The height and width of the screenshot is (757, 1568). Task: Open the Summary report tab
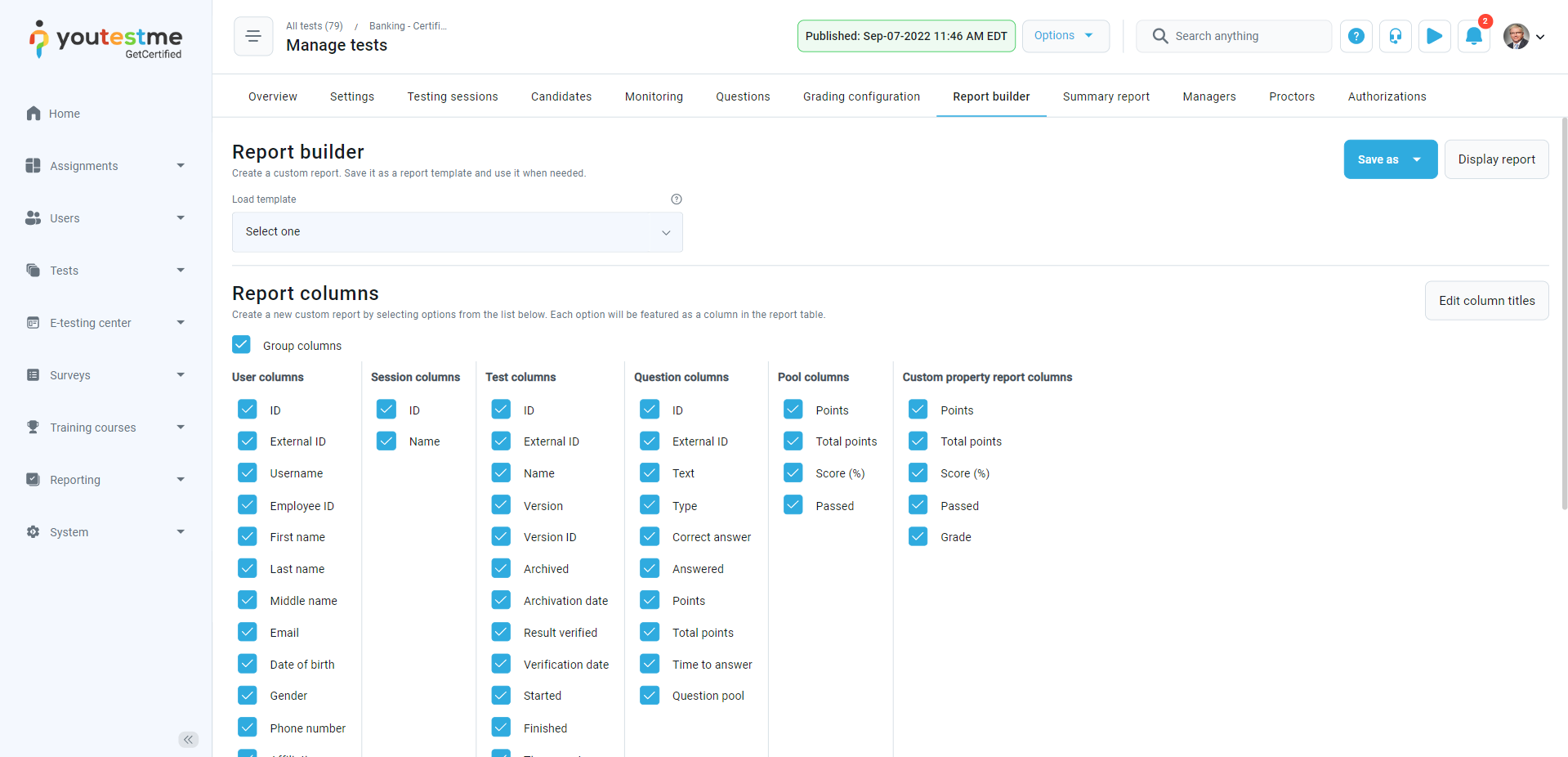click(x=1106, y=96)
